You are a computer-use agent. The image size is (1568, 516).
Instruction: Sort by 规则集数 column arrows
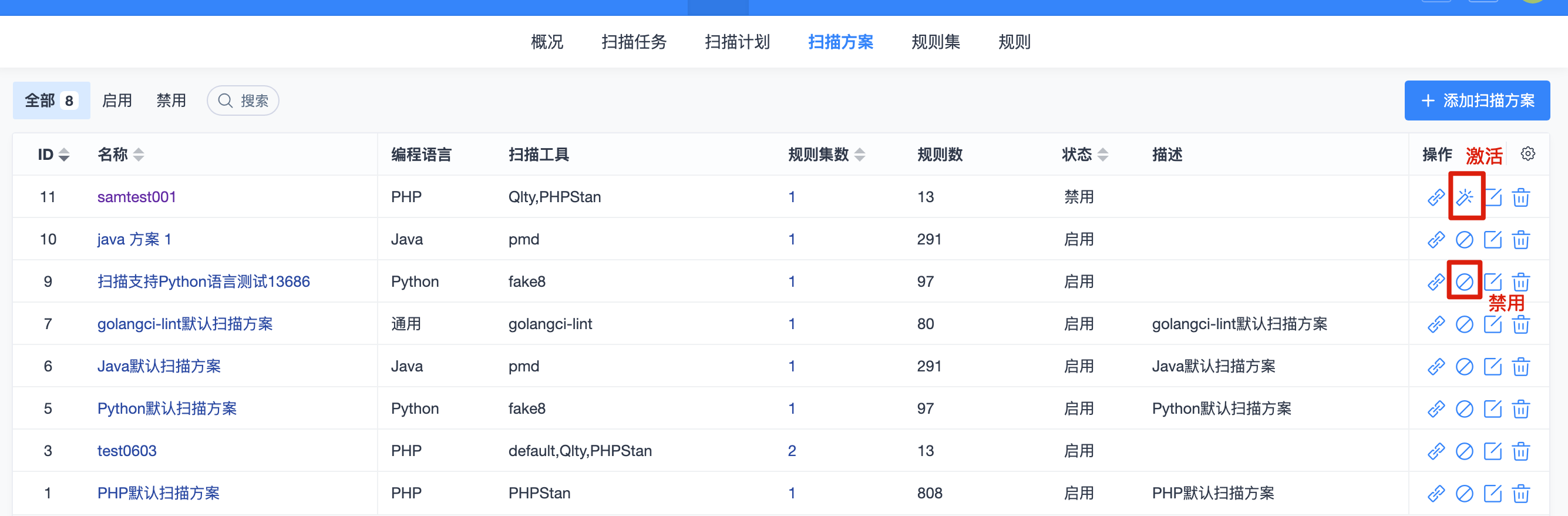point(860,155)
